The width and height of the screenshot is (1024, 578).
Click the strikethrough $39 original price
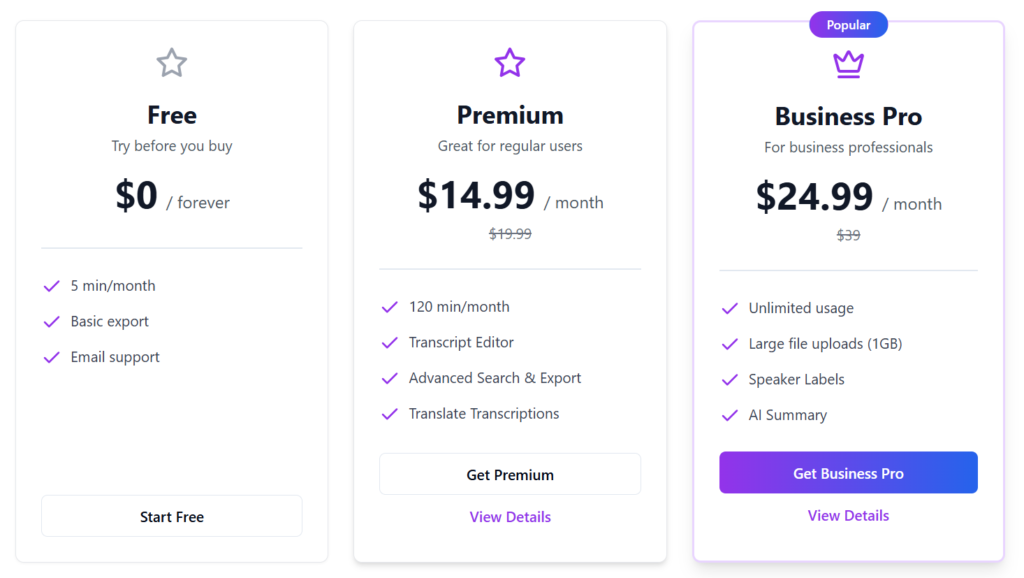point(848,235)
